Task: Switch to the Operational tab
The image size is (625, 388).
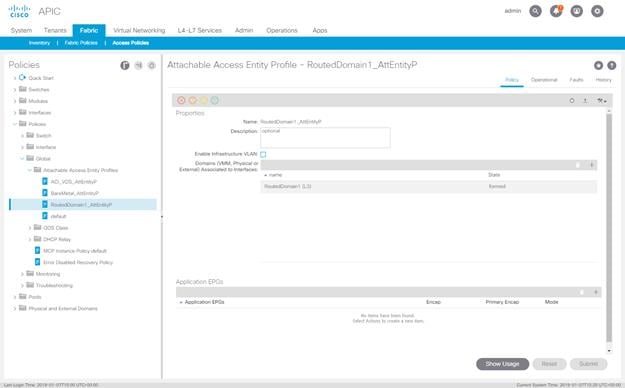Action: [x=544, y=80]
